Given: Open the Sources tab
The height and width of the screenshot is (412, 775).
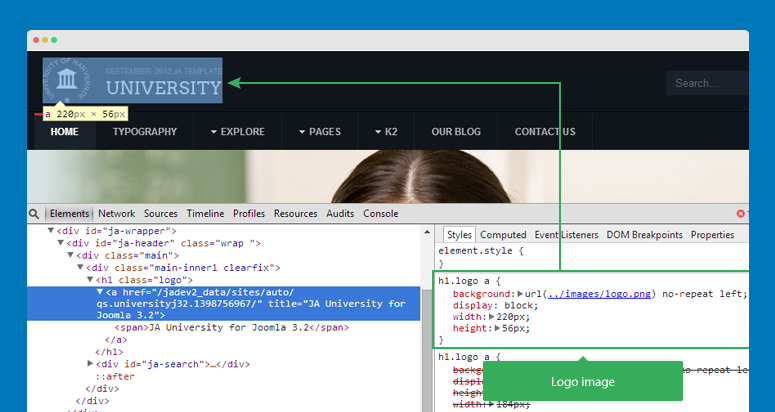Looking at the screenshot, I should click(161, 213).
